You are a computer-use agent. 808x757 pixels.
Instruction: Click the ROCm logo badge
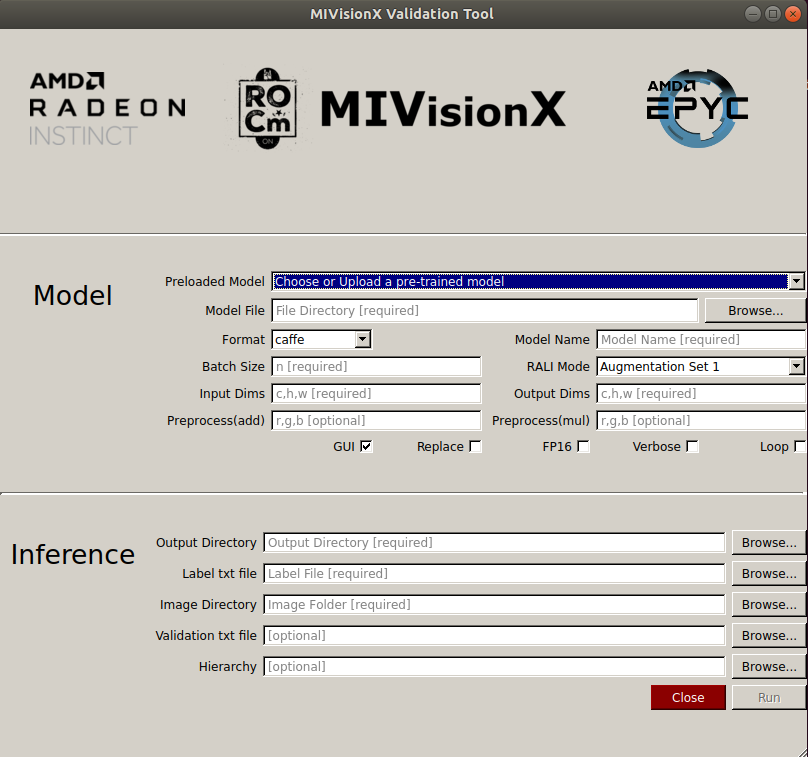click(267, 109)
